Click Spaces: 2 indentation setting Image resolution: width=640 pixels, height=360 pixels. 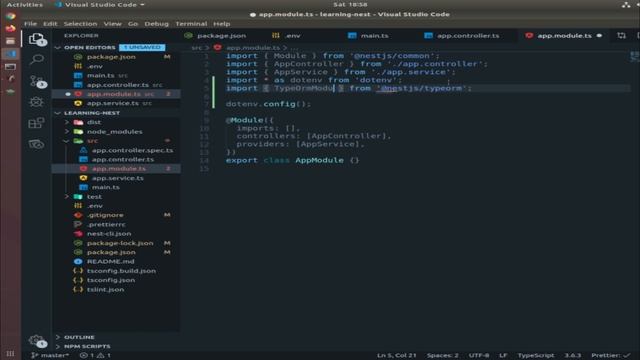point(442,355)
